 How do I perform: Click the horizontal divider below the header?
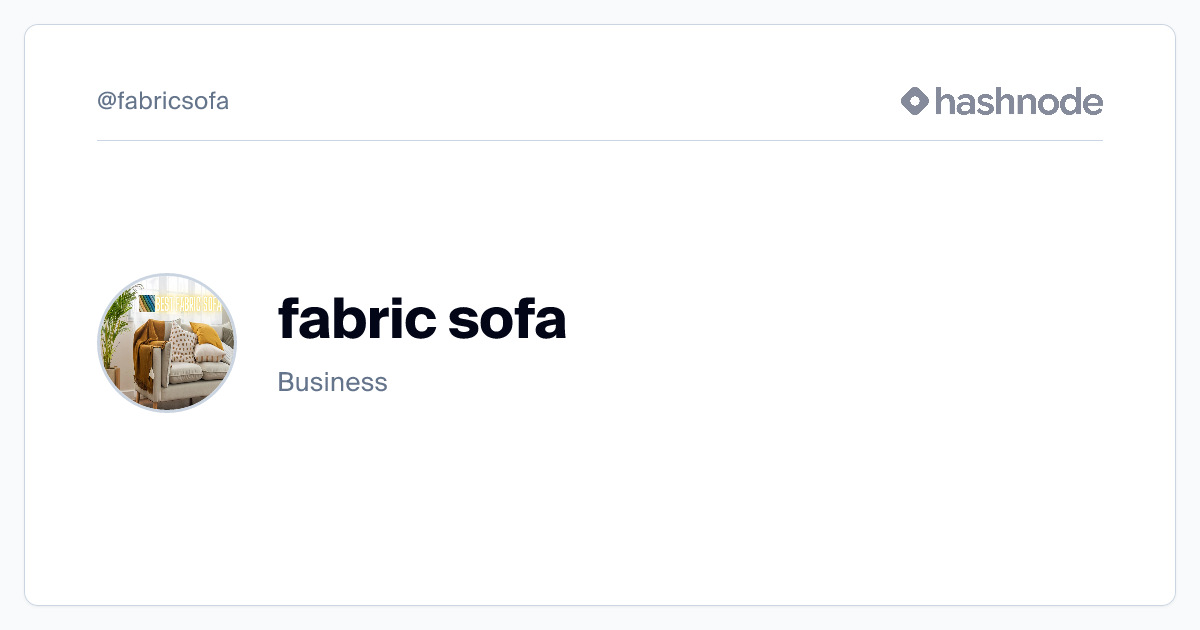[600, 140]
